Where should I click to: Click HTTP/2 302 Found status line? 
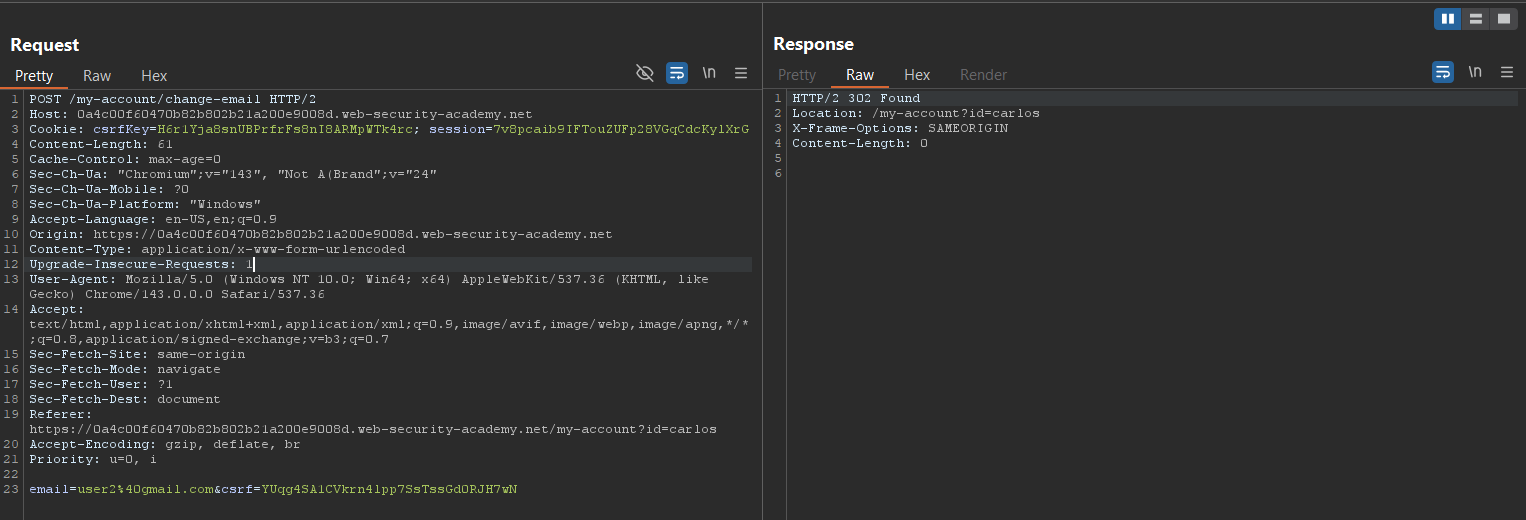pyautogui.click(x=856, y=98)
